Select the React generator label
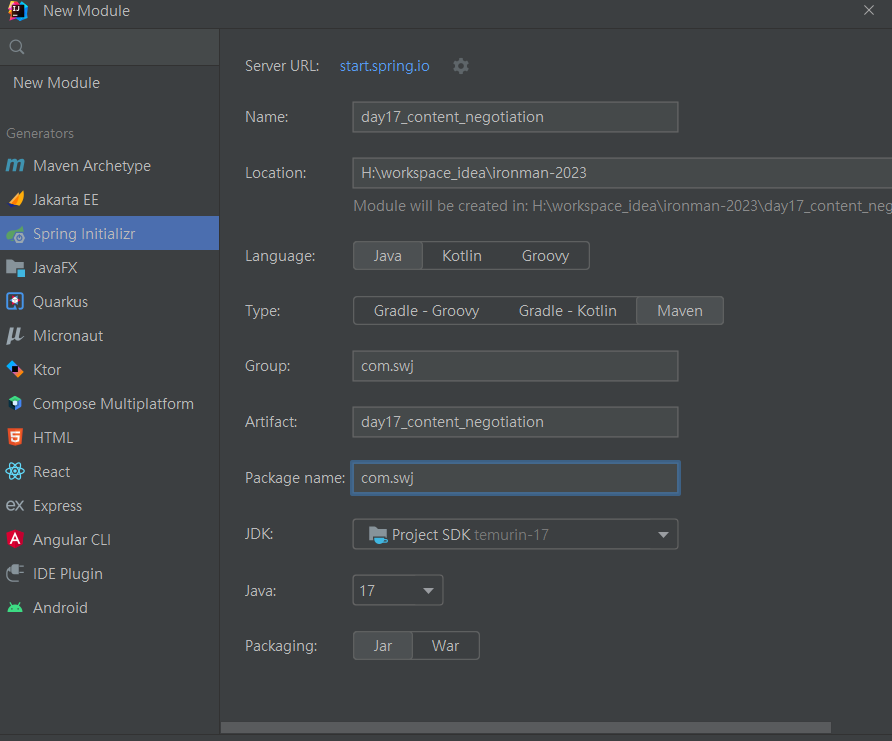This screenshot has width=892, height=741. pos(51,471)
